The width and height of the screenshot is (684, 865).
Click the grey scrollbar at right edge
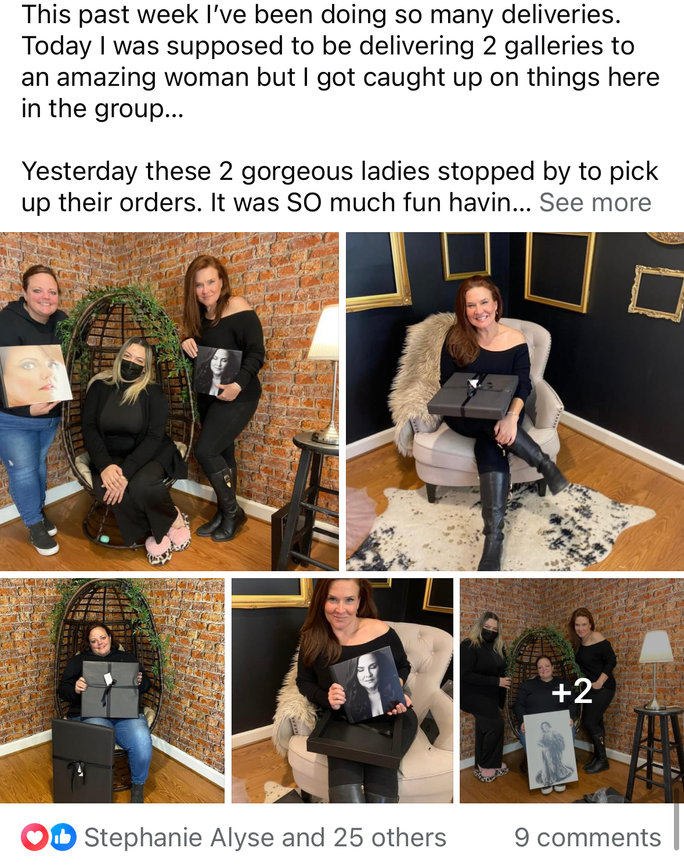click(677, 818)
